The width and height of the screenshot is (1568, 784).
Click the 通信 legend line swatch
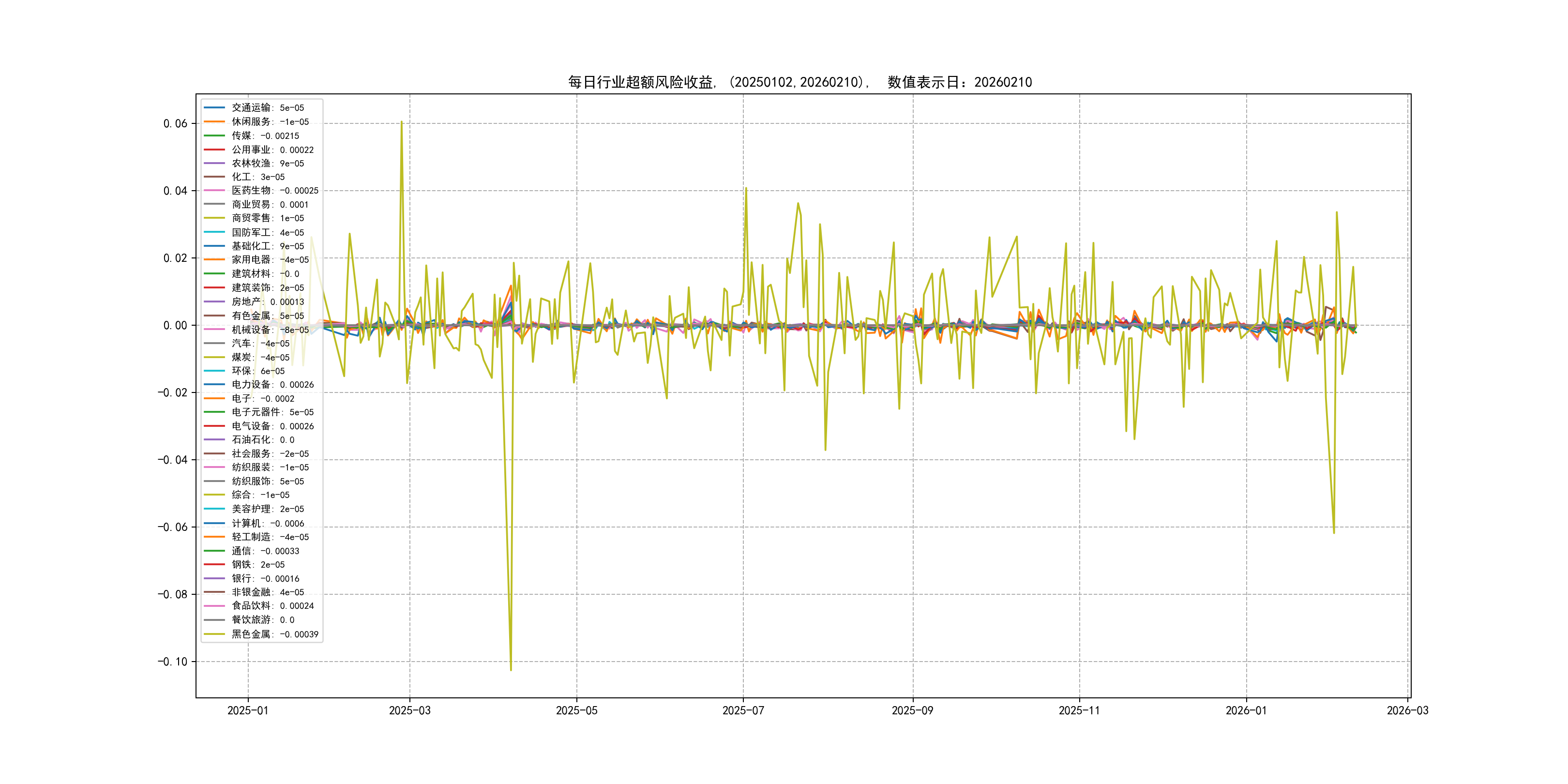[214, 551]
